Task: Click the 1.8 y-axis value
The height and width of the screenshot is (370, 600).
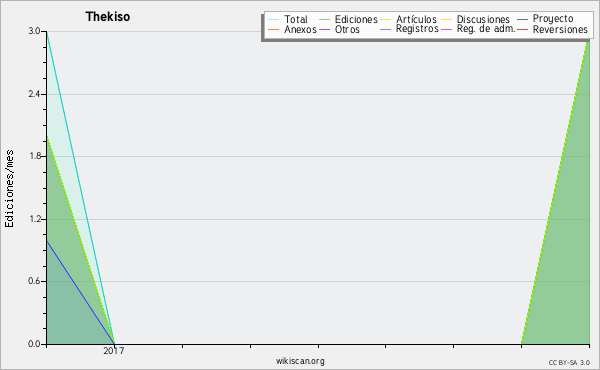Action: tap(34, 156)
